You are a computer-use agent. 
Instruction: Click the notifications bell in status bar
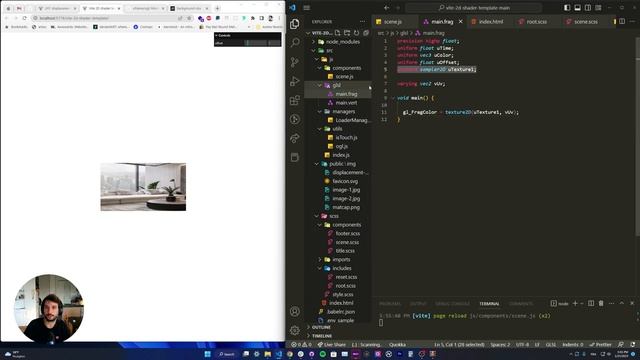point(633,345)
